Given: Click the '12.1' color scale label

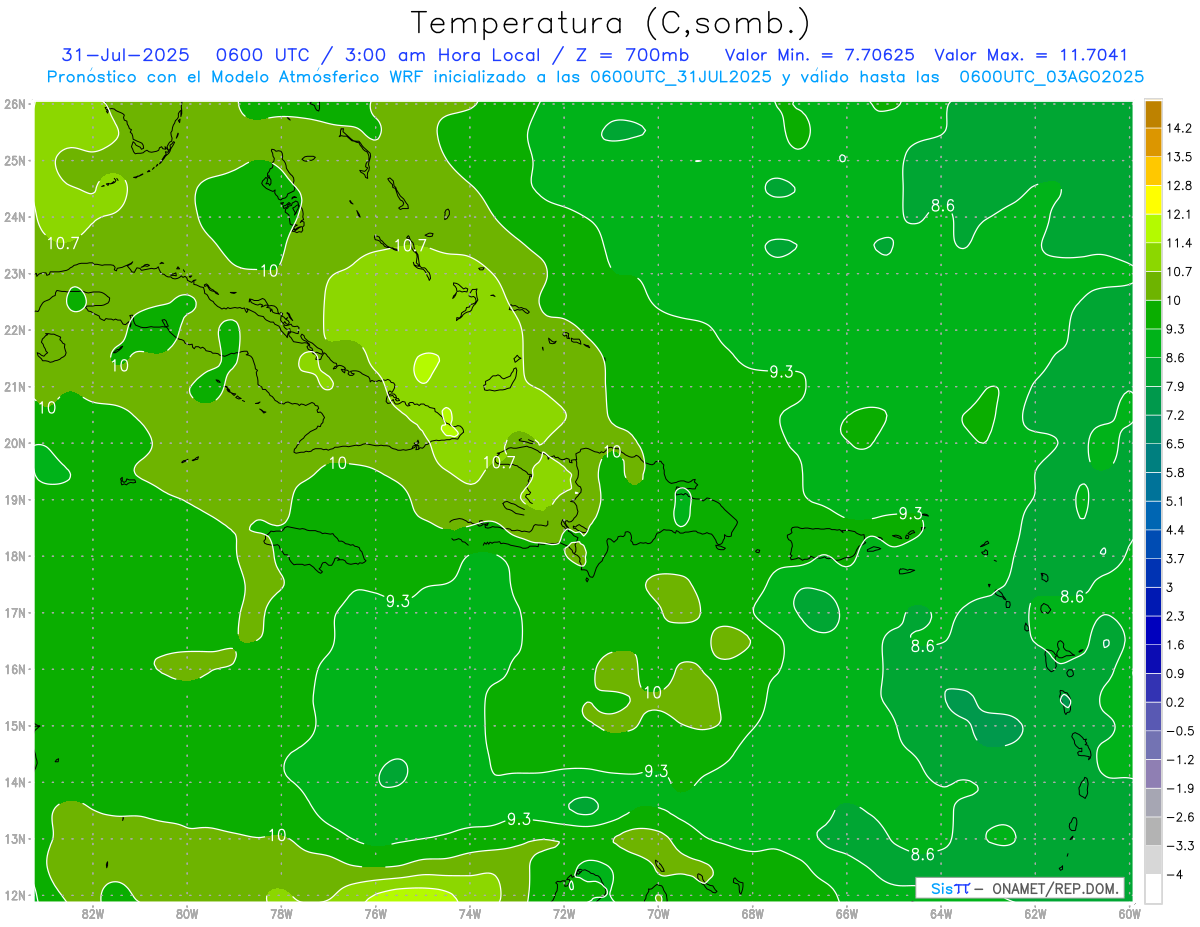Looking at the screenshot, I should pos(1178,215).
